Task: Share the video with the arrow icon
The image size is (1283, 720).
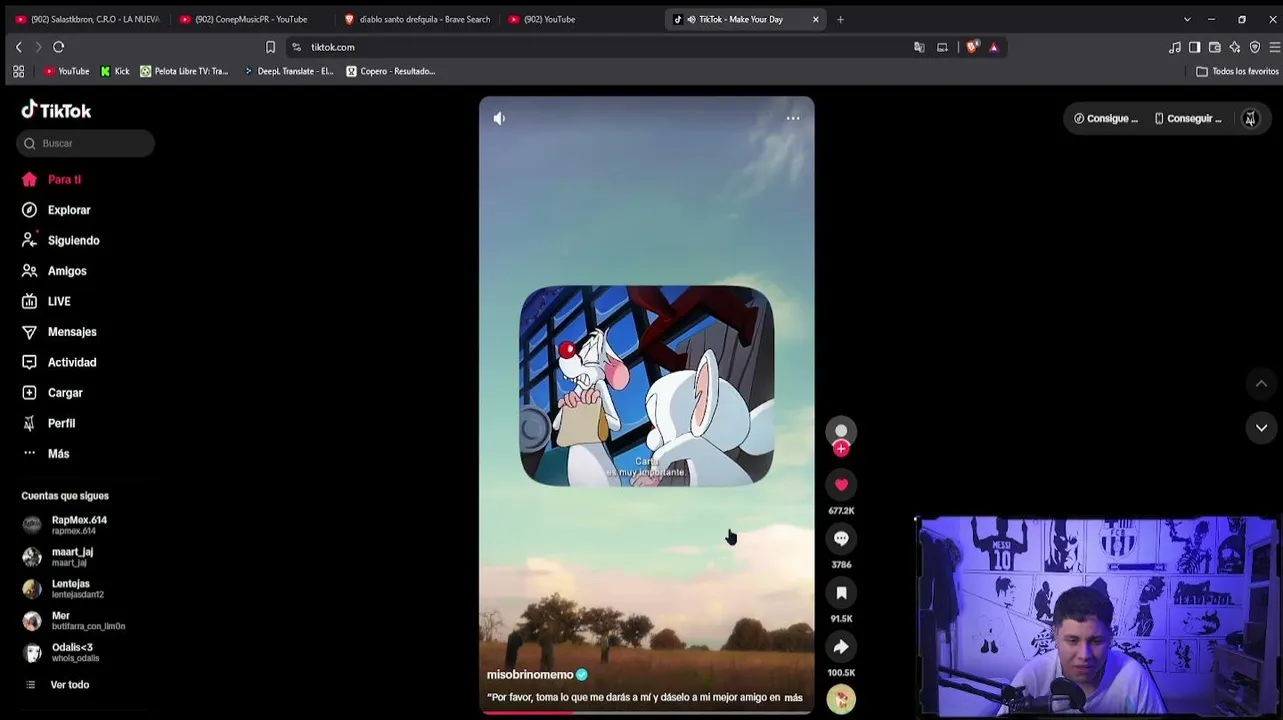Action: point(841,647)
